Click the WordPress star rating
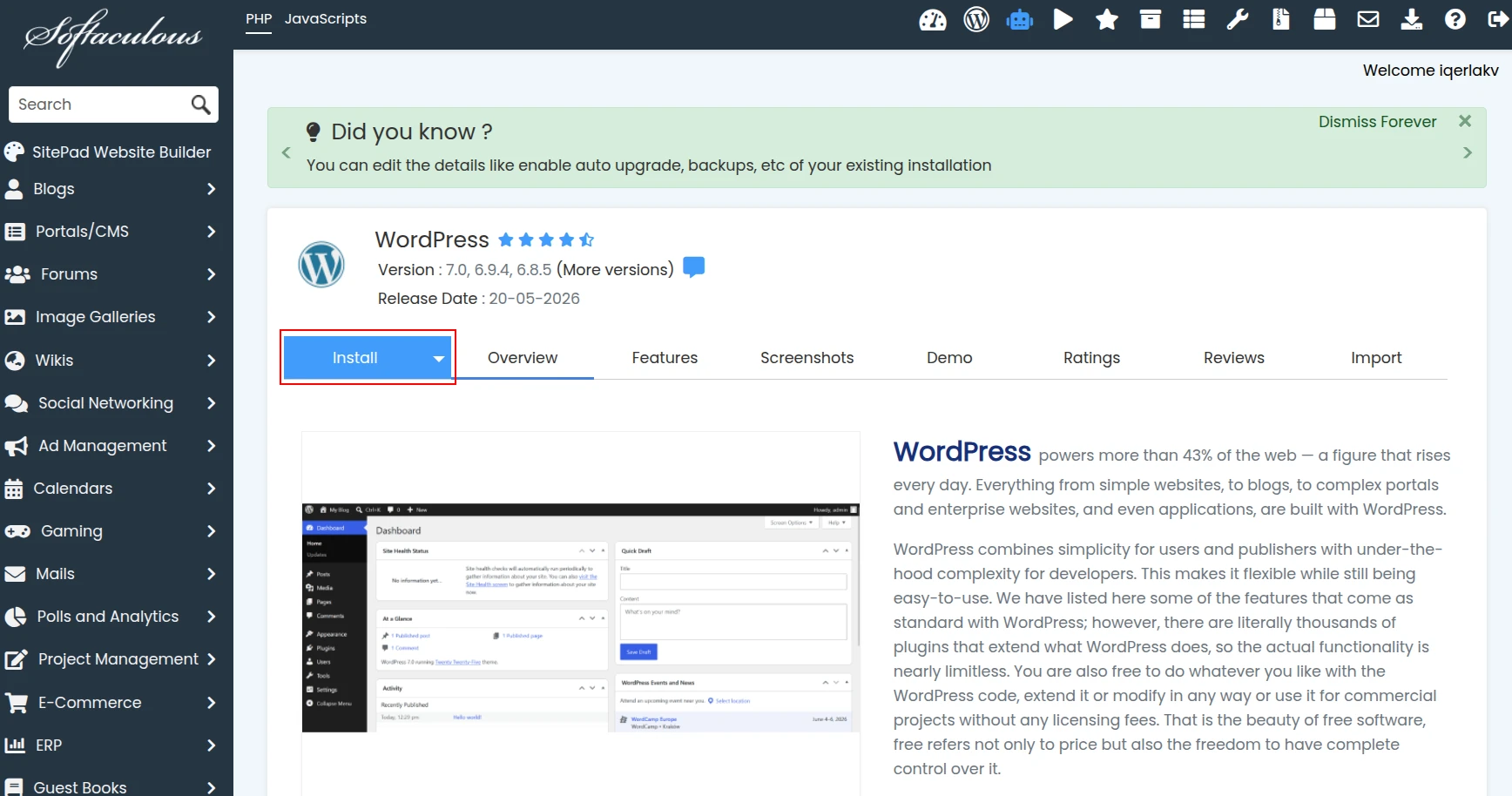This screenshot has height=796, width=1512. pos(546,239)
